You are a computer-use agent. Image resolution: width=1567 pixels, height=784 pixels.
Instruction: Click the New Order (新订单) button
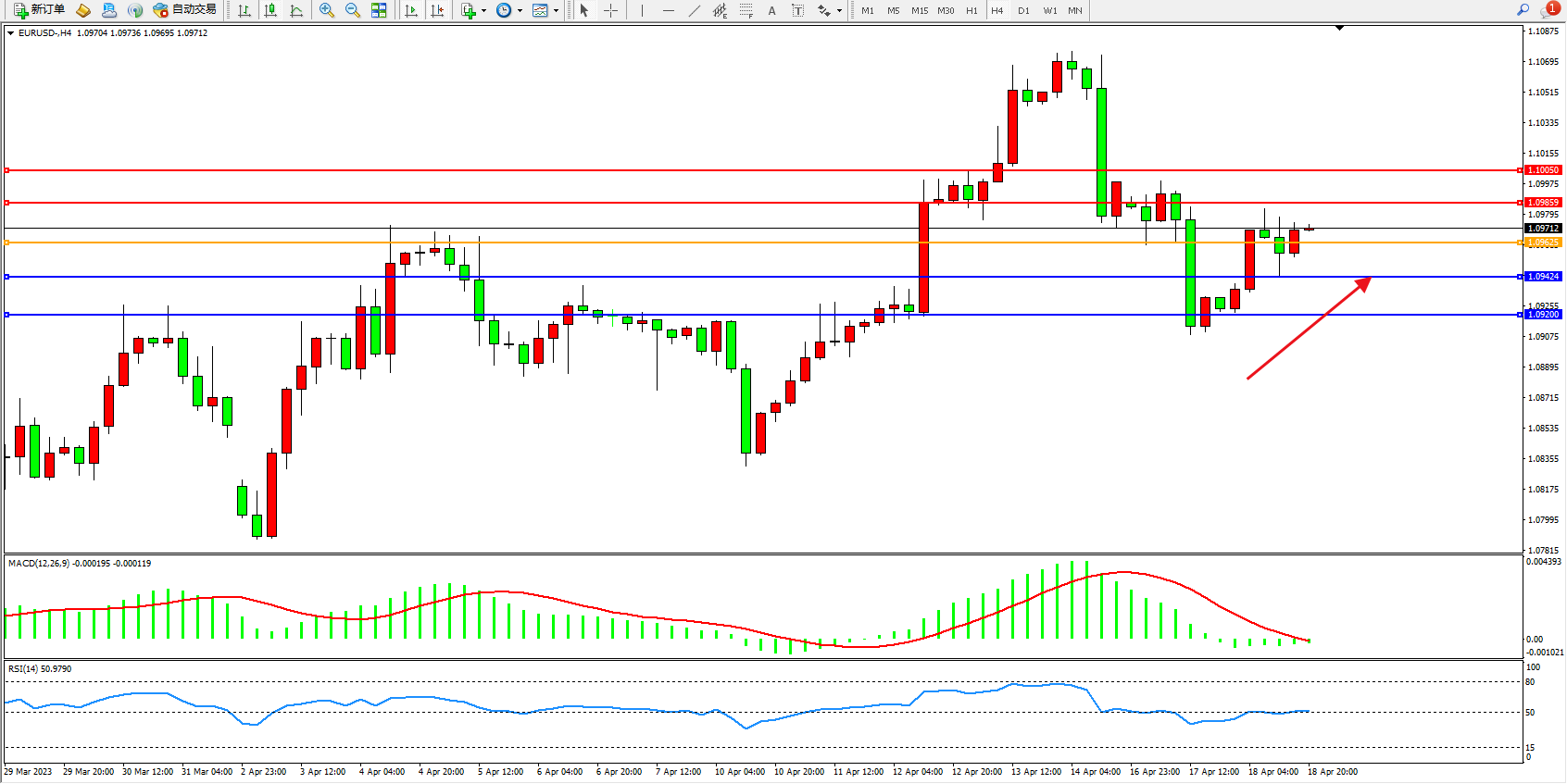coord(39,10)
